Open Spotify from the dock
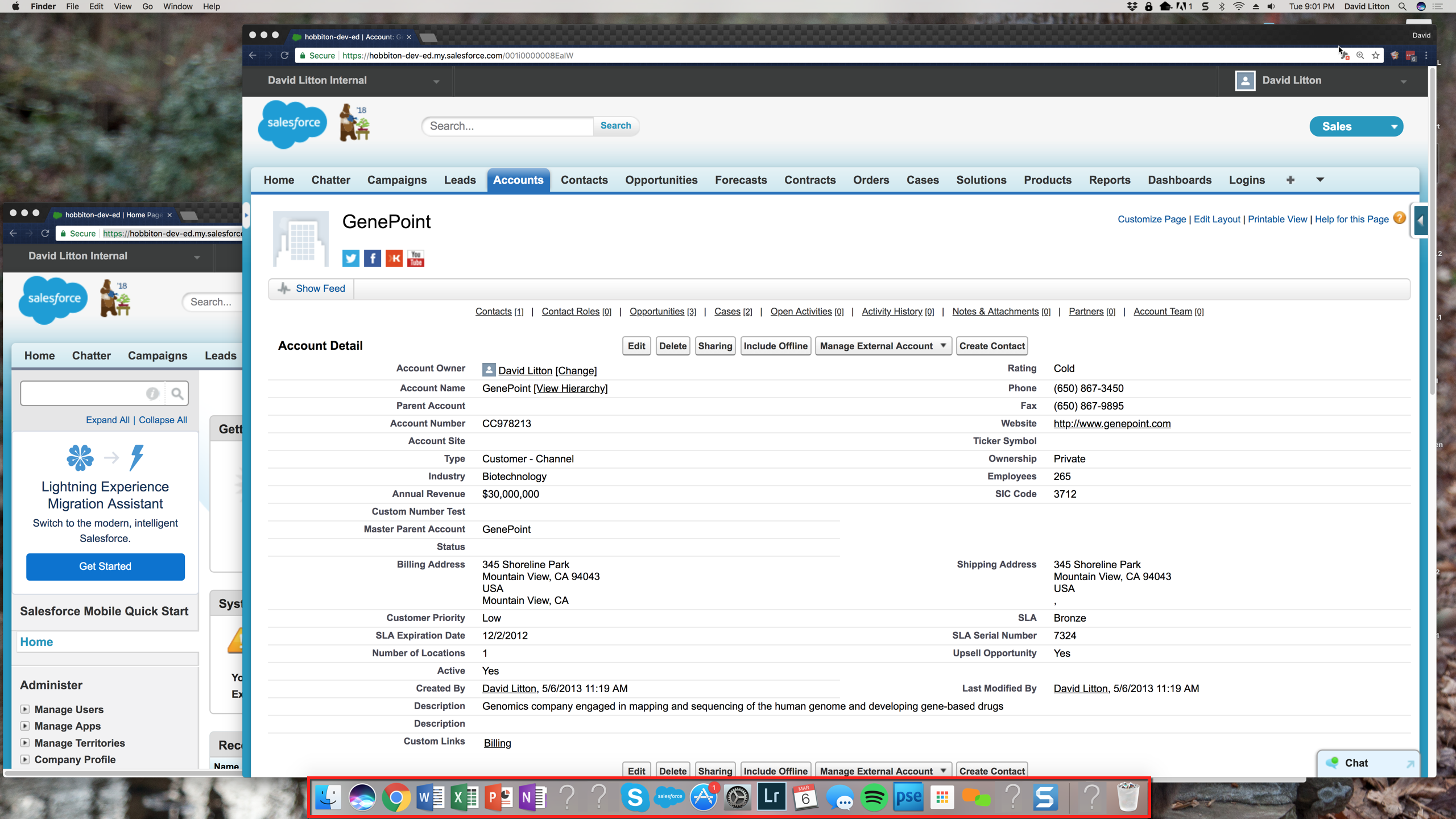Viewport: 1456px width, 819px height. pyautogui.click(x=874, y=797)
